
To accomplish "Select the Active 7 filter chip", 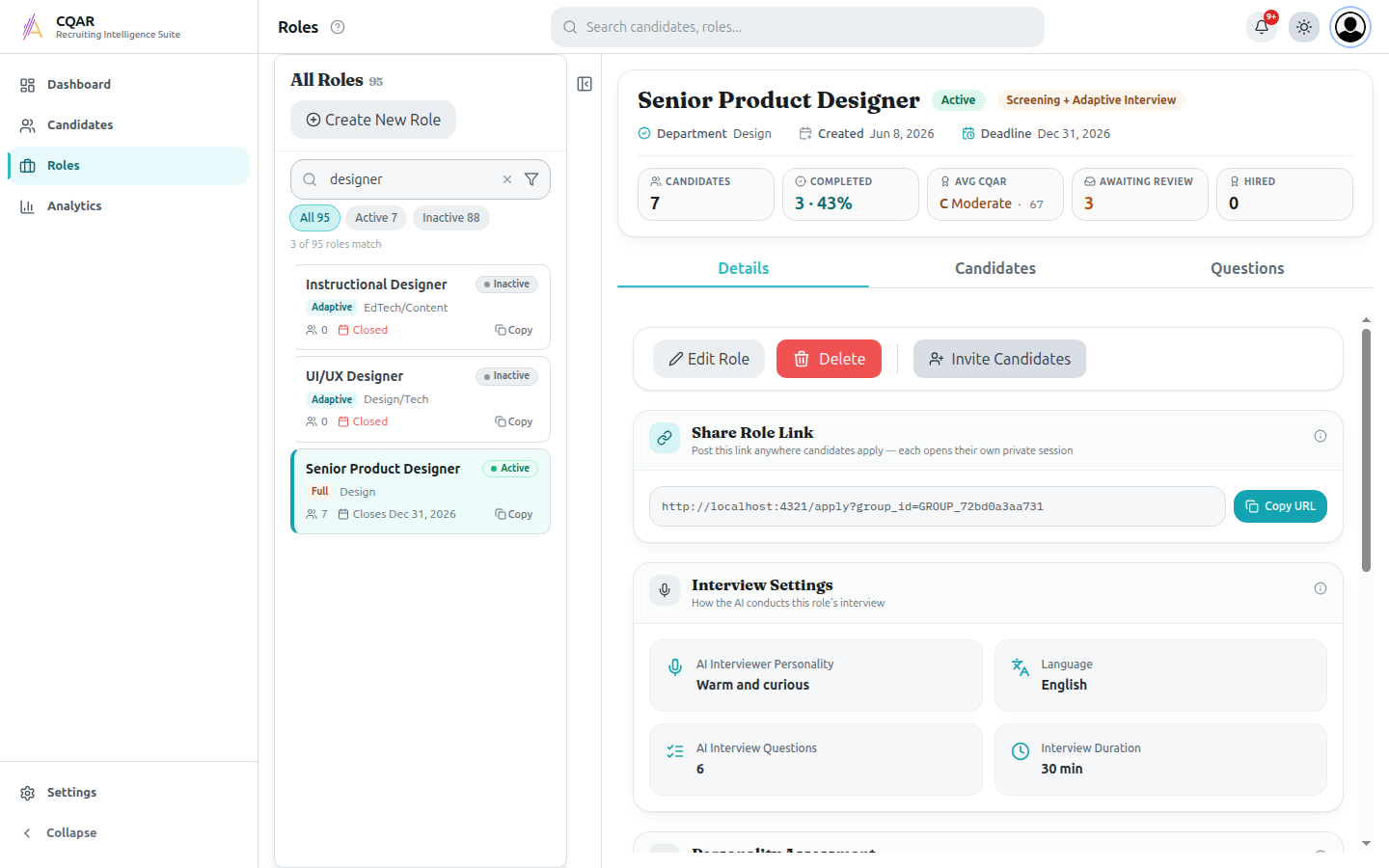I will click(376, 218).
